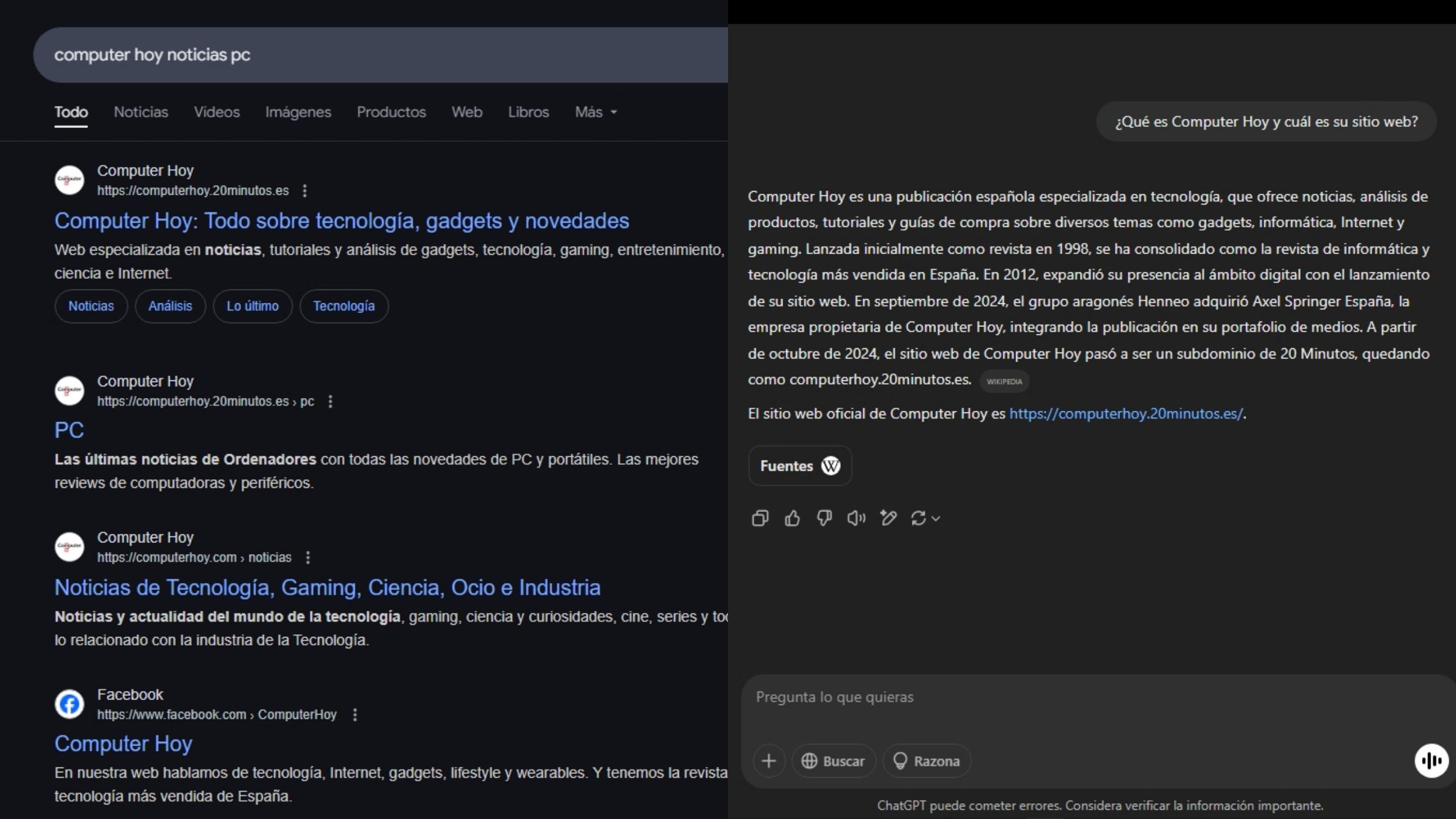Click the Fuentes sources button
Screen dimensions: 1456x819
(800, 466)
